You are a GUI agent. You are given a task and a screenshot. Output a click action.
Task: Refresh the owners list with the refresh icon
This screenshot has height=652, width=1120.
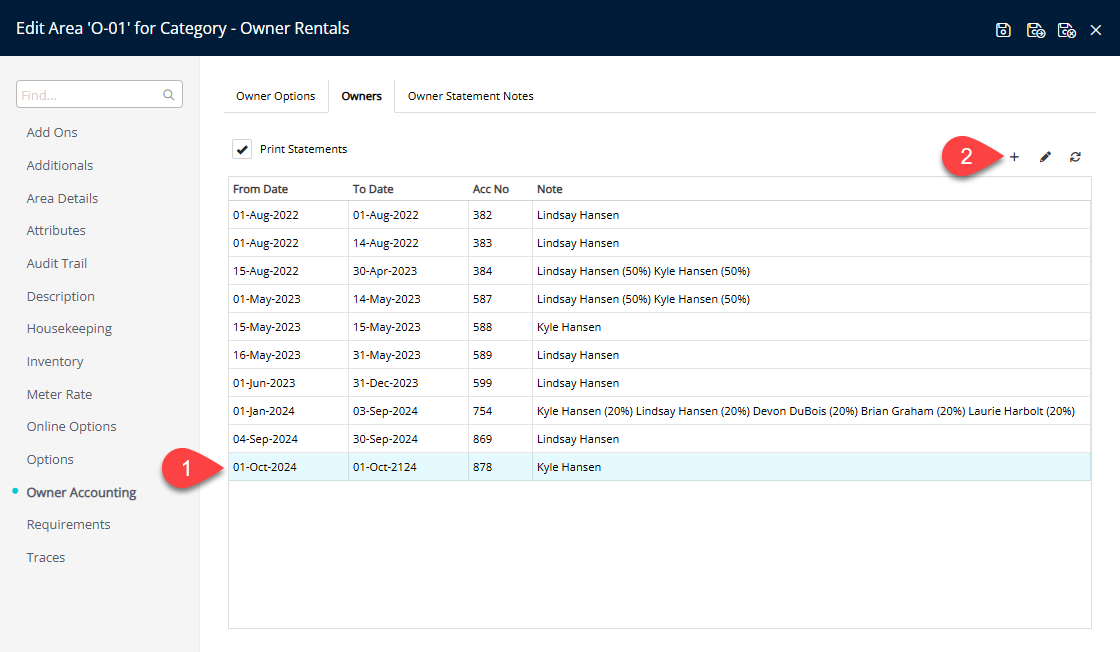pyautogui.click(x=1075, y=157)
